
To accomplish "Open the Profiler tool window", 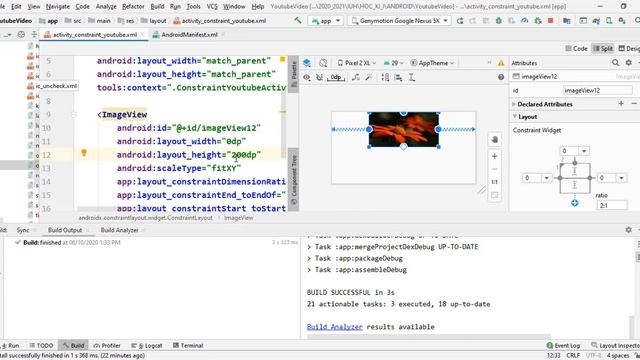I will 107,345.
